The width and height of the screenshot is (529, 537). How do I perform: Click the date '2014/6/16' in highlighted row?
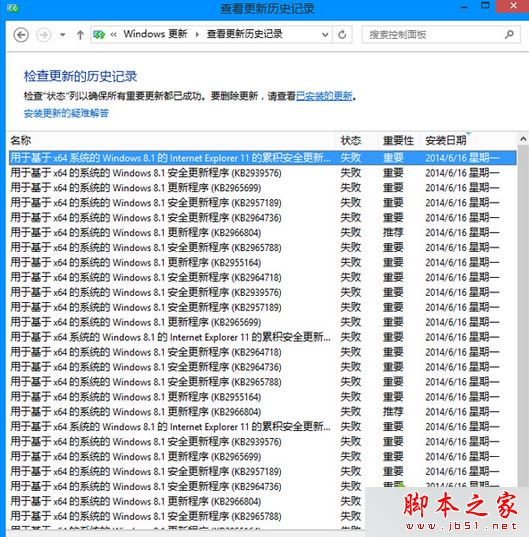(462, 158)
